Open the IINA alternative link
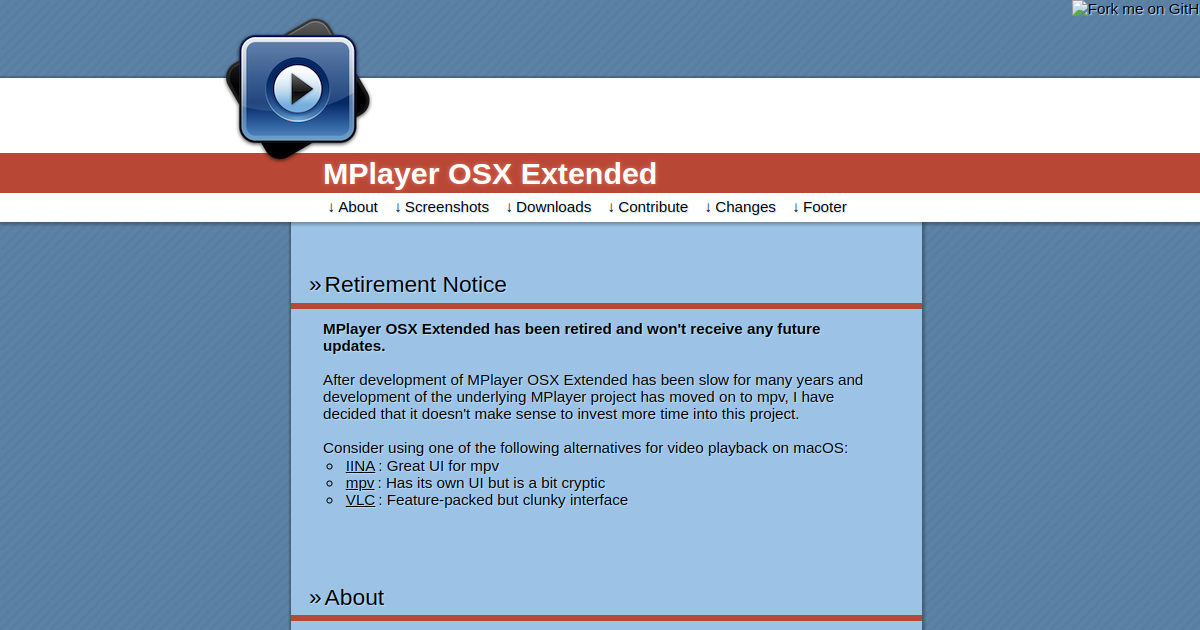 (x=360, y=466)
